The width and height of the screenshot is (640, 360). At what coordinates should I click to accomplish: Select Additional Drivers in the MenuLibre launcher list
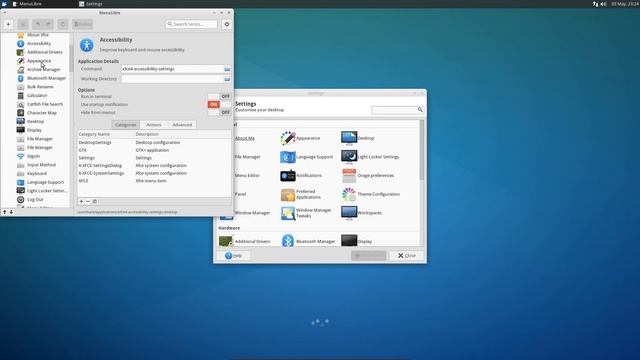coord(44,52)
